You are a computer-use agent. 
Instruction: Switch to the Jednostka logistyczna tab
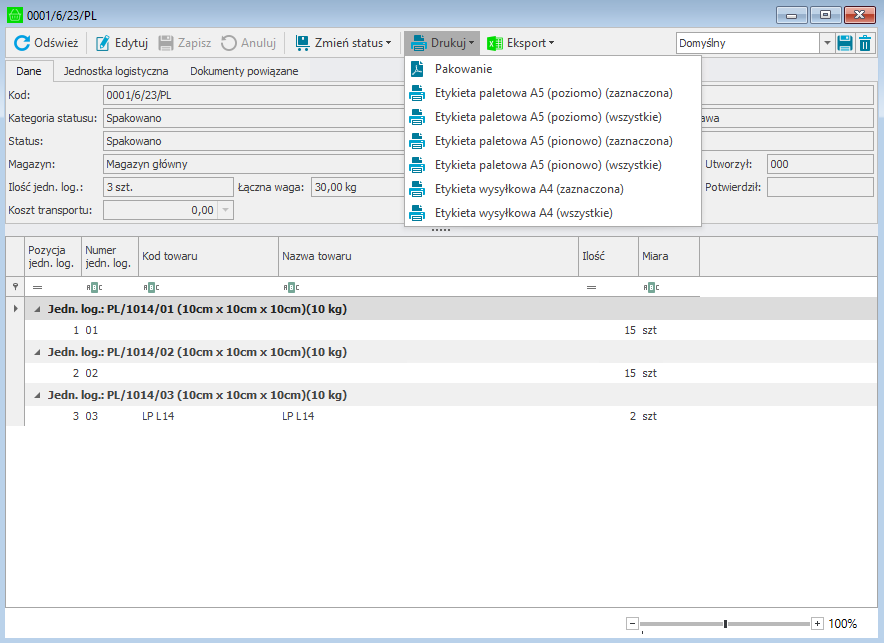[116, 71]
